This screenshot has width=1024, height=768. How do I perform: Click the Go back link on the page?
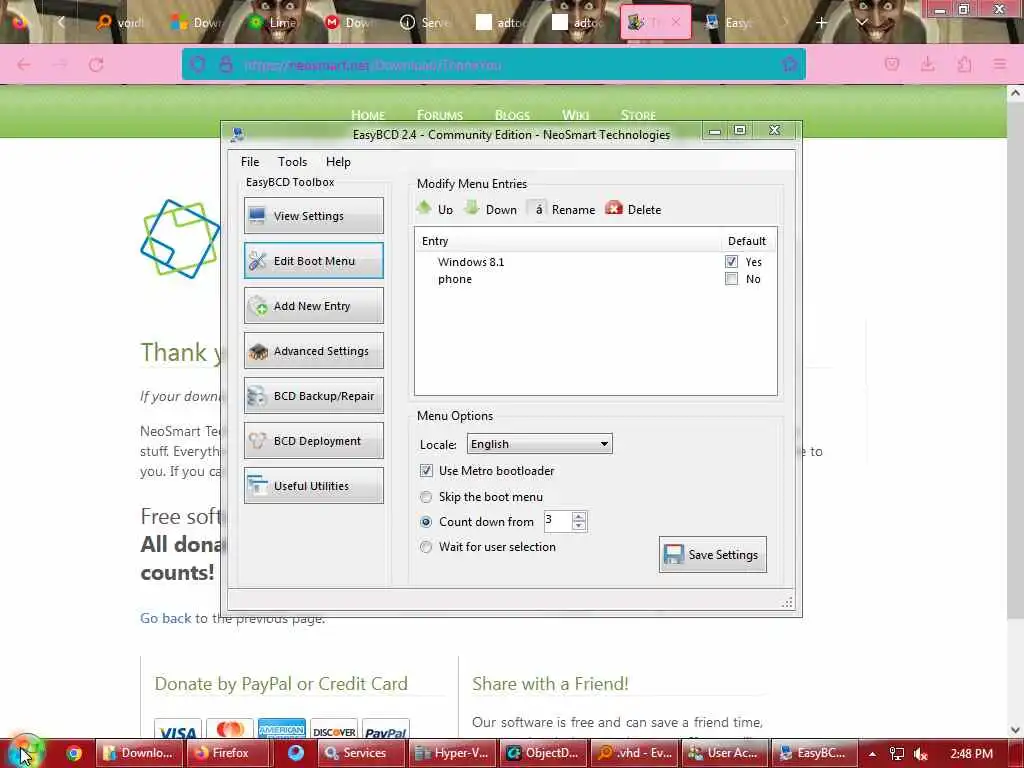coord(166,618)
